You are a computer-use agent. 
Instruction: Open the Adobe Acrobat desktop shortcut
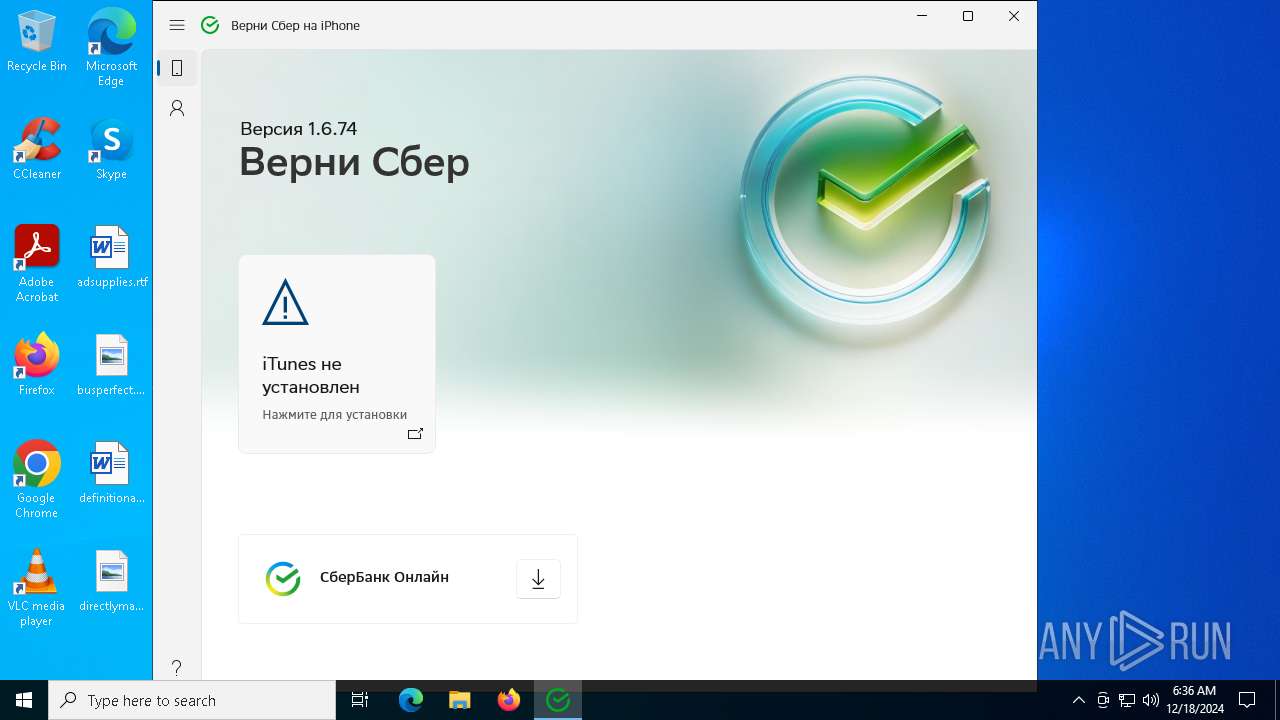(x=37, y=264)
